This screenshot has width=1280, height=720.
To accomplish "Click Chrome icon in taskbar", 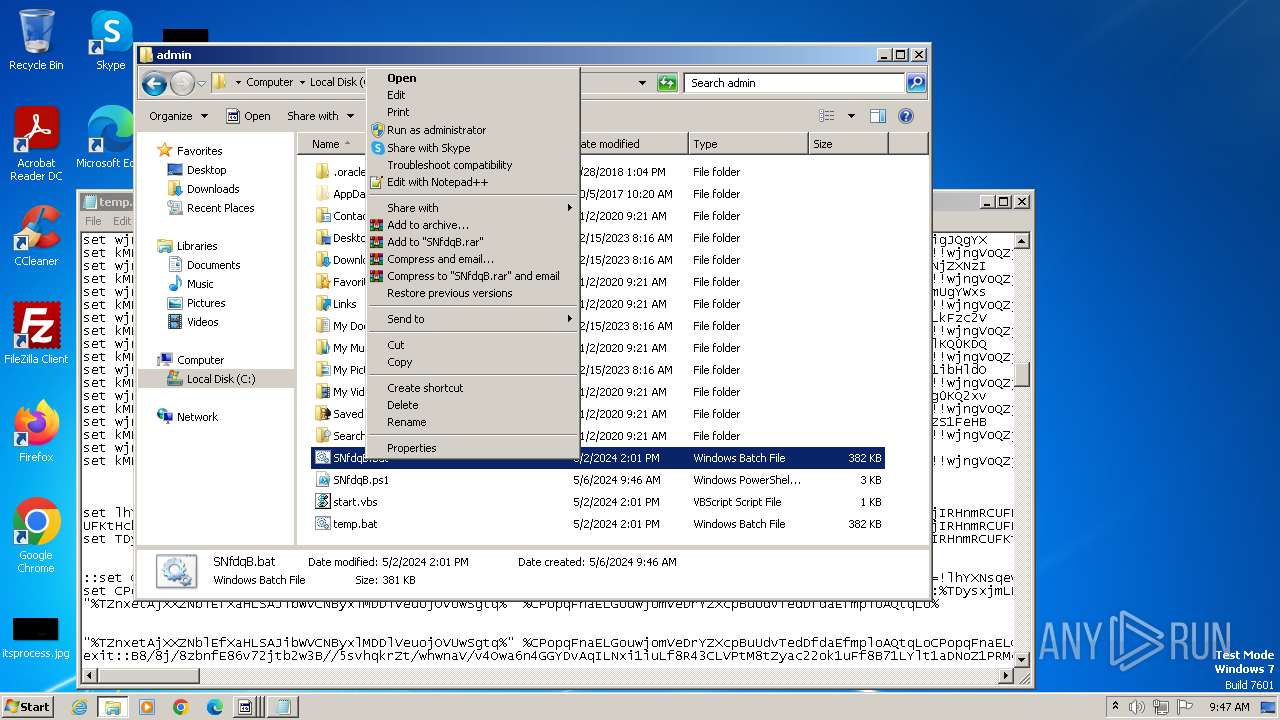I will click(x=181, y=707).
